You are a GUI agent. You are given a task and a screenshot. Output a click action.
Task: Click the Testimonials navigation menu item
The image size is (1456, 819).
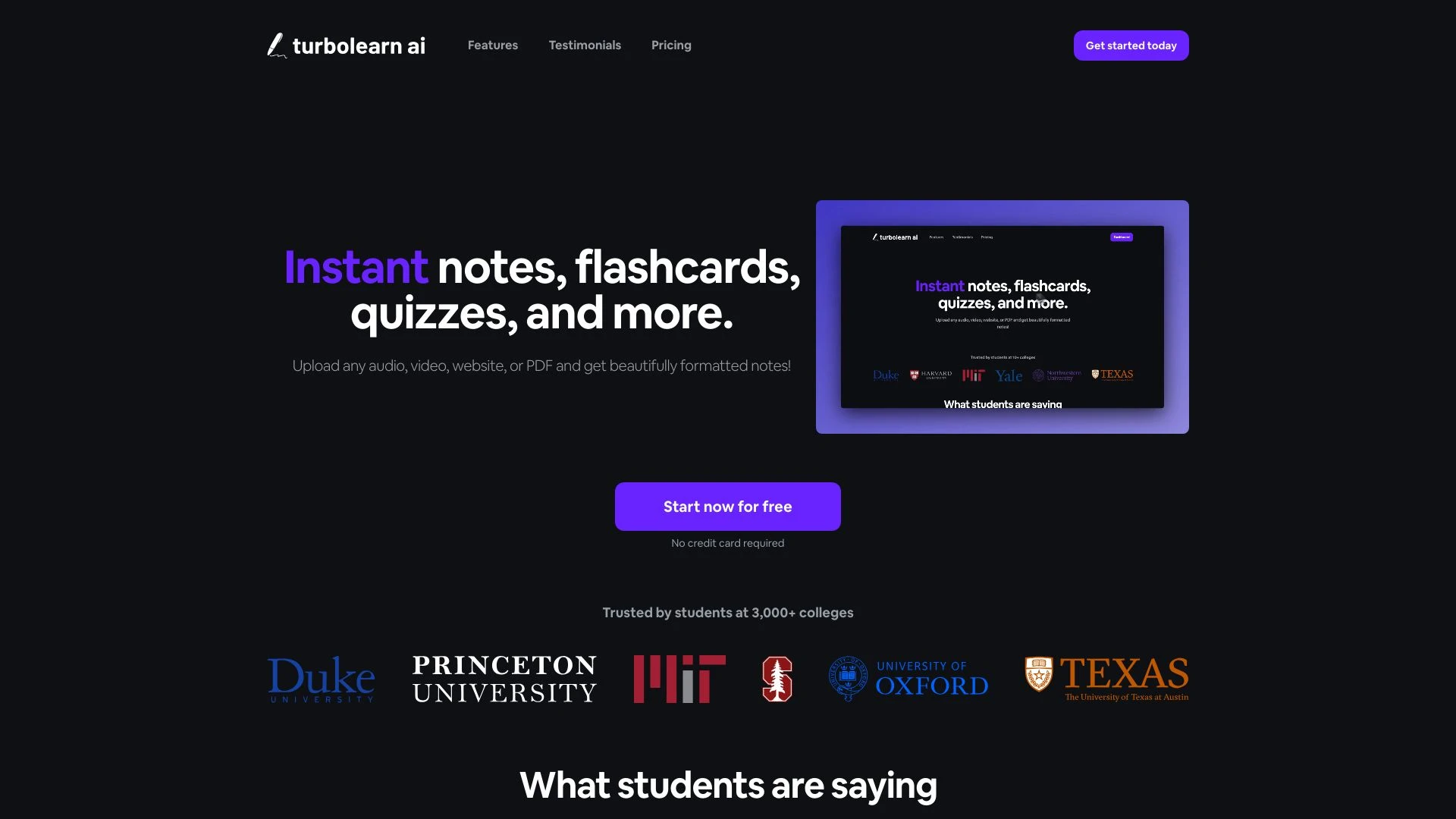[x=584, y=45]
